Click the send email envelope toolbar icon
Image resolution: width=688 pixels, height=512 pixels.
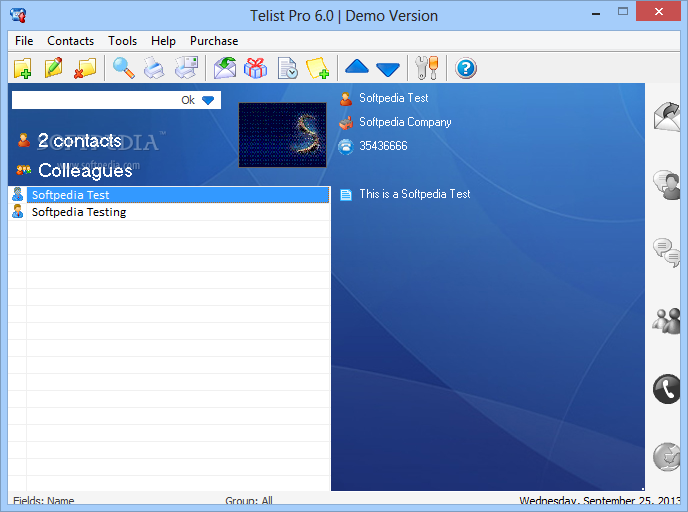pyautogui.click(x=225, y=68)
